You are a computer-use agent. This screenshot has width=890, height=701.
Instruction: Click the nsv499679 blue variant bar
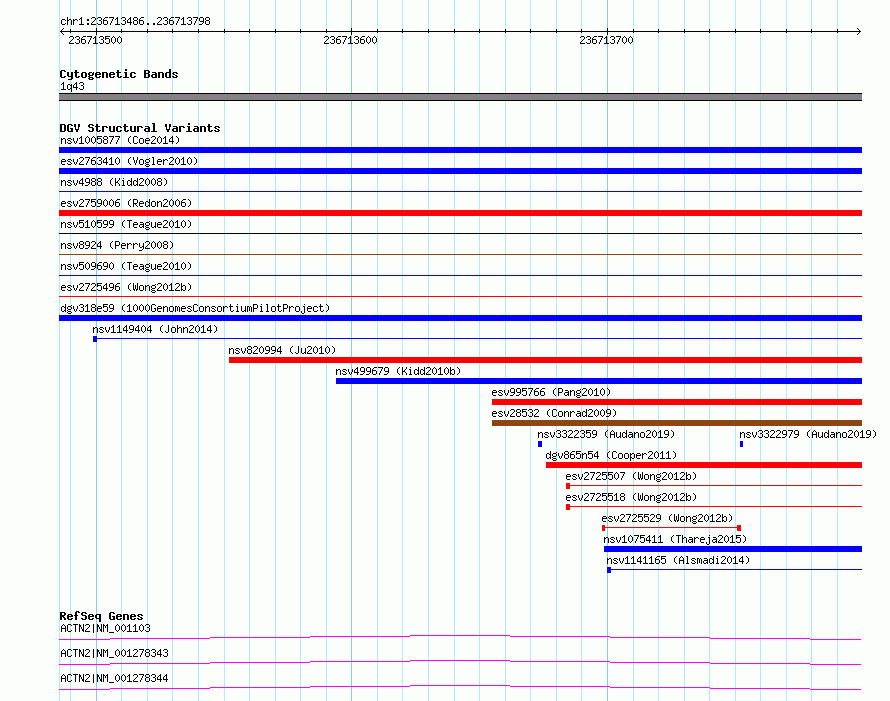pyautogui.click(x=599, y=381)
